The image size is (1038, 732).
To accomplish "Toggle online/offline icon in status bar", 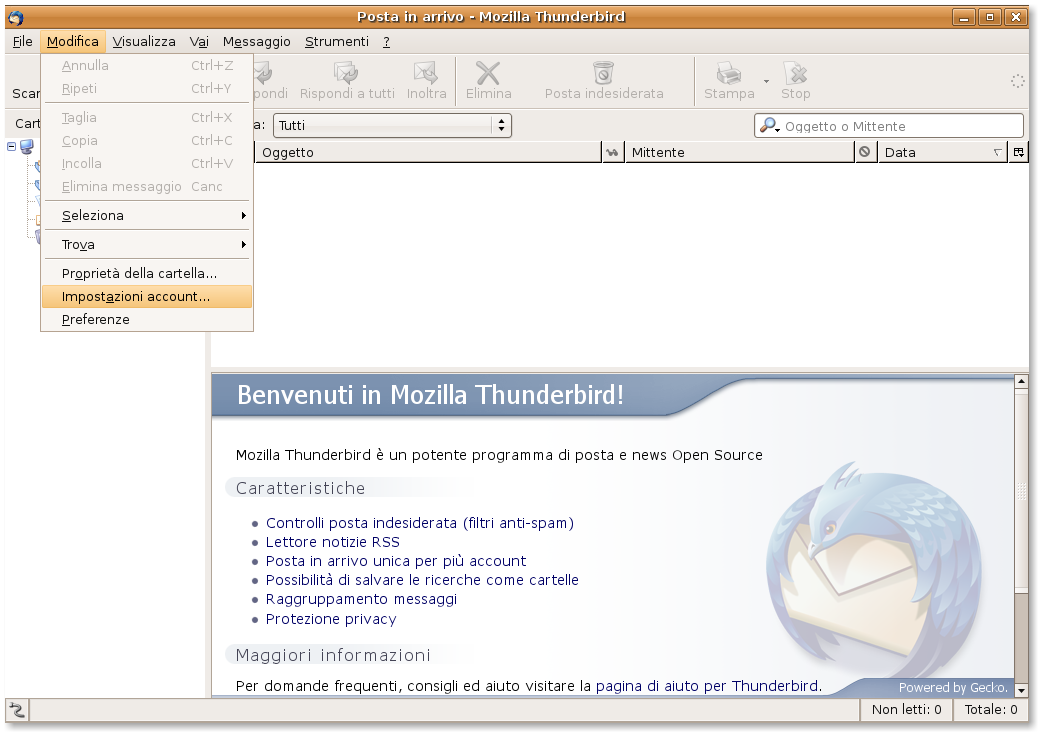I will click(17, 710).
